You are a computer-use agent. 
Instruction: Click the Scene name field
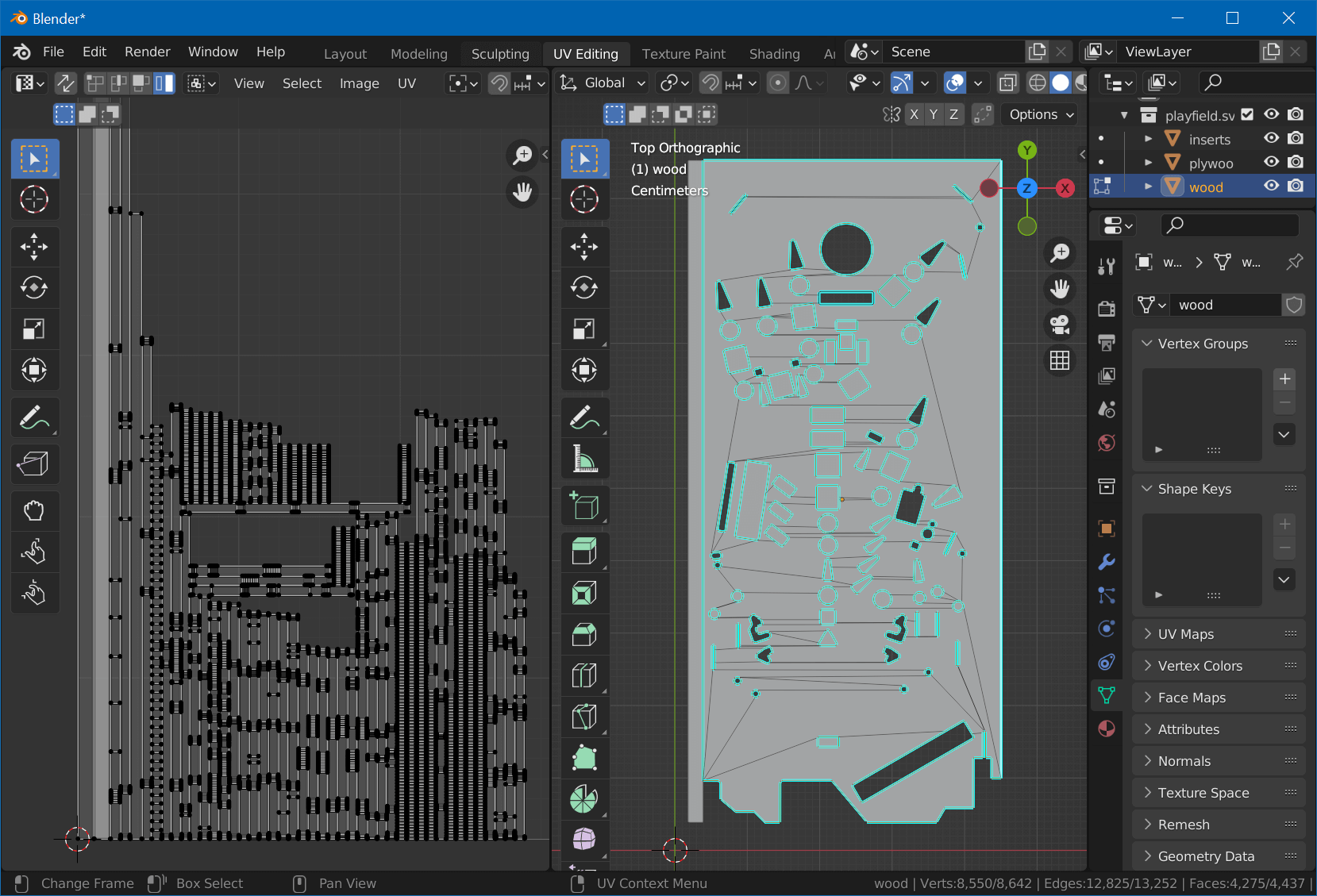pos(954,52)
